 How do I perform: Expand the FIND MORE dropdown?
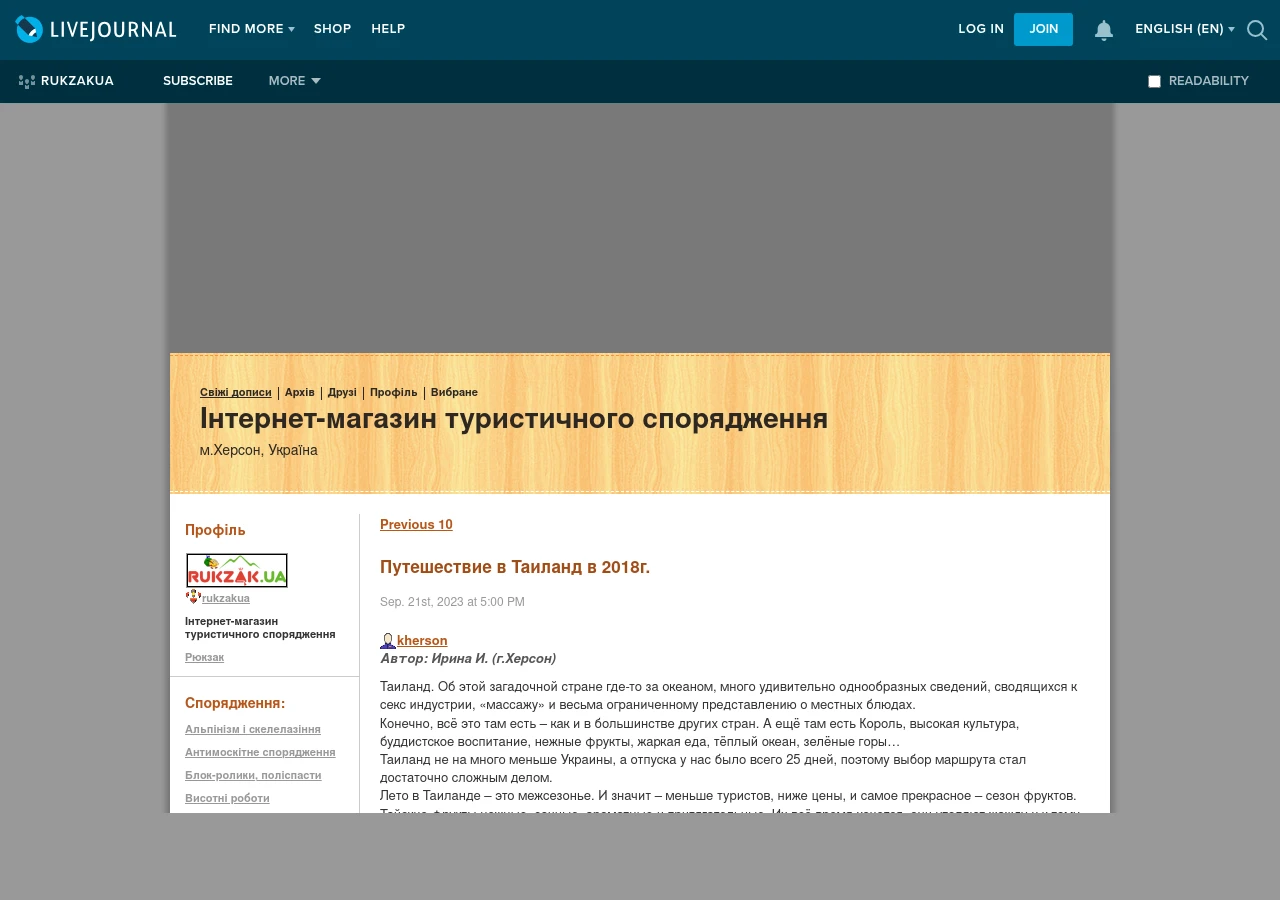pos(251,29)
